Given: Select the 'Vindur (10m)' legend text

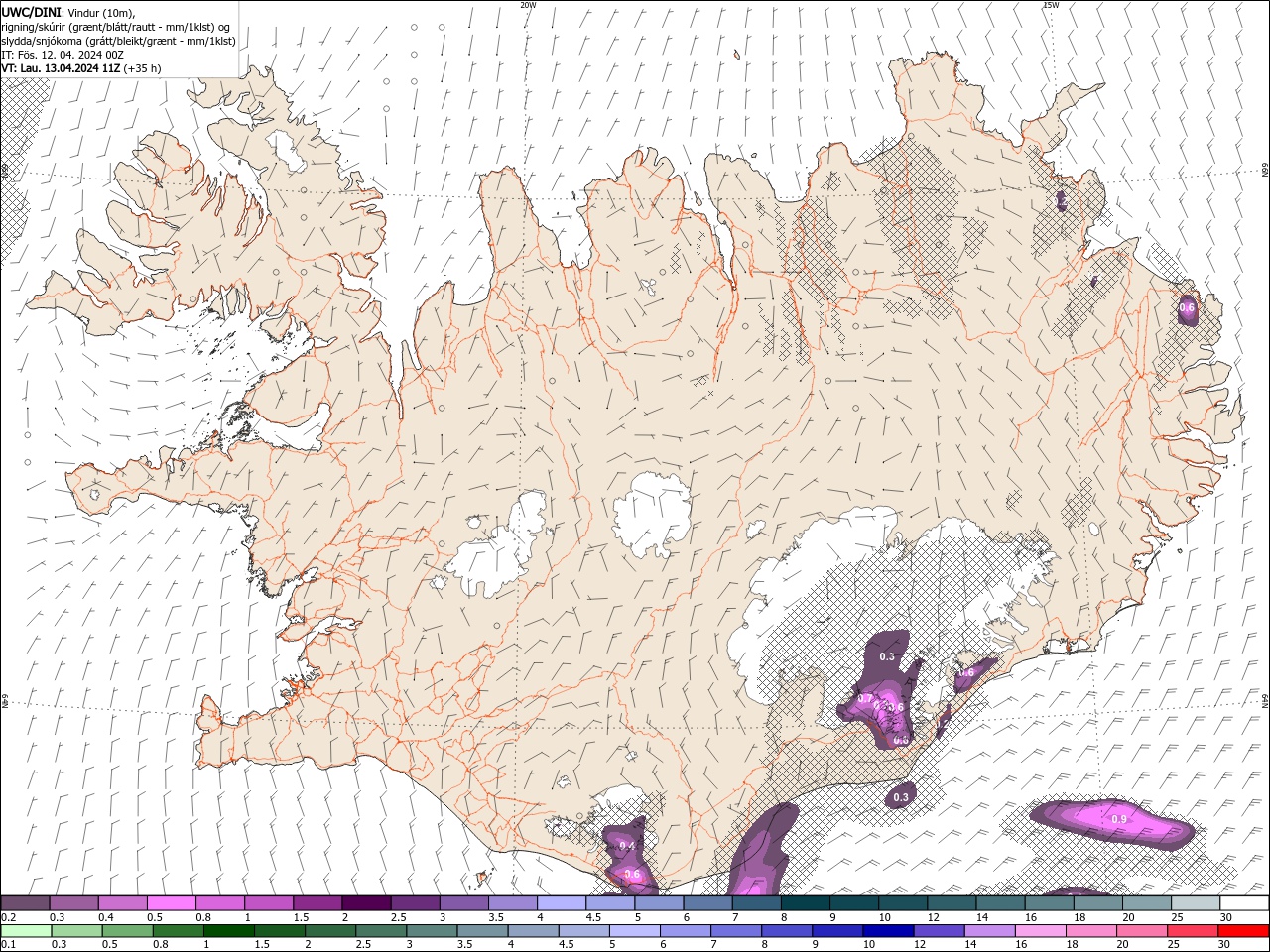Looking at the screenshot, I should point(99,12).
